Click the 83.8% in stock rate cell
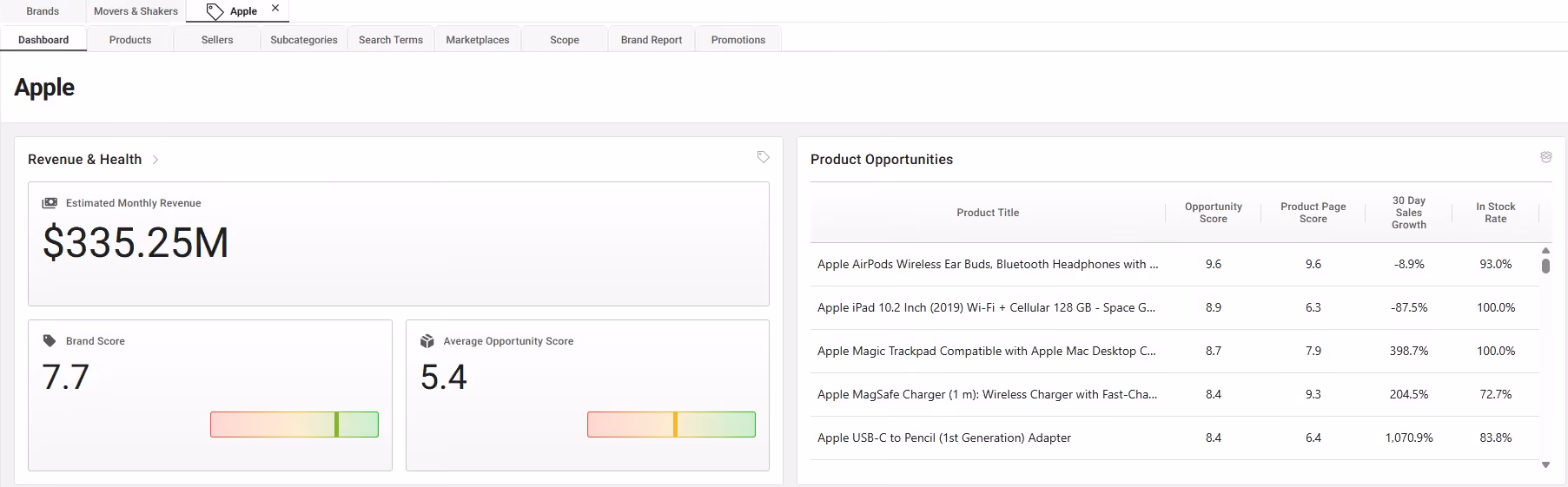Screen dimensions: 1568x487 pyautogui.click(x=1496, y=438)
